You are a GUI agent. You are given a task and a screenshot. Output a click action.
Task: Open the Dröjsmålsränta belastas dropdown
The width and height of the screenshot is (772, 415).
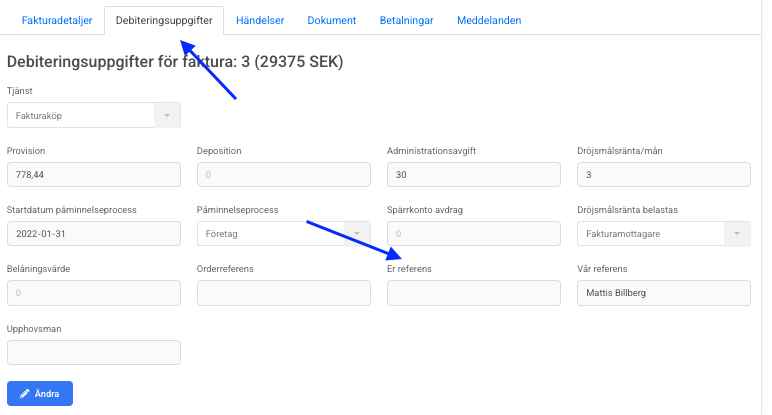coord(664,233)
